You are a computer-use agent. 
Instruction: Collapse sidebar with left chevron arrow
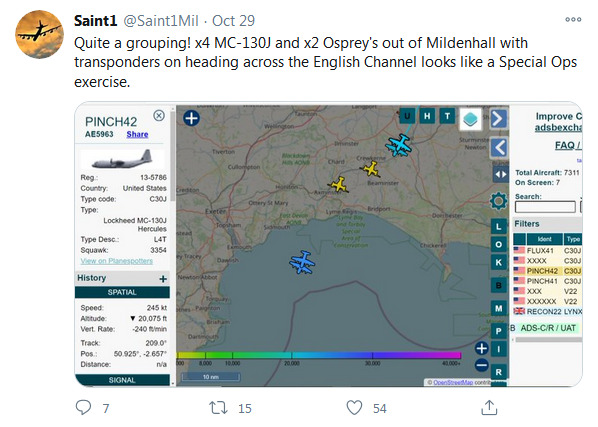(x=499, y=148)
